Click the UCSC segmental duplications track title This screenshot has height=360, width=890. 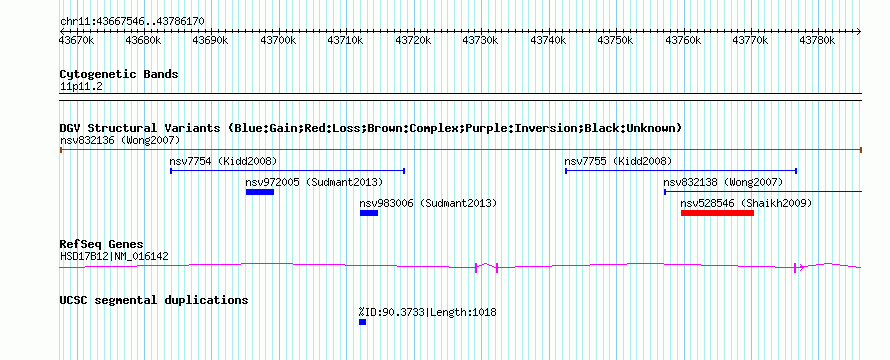[x=154, y=300]
